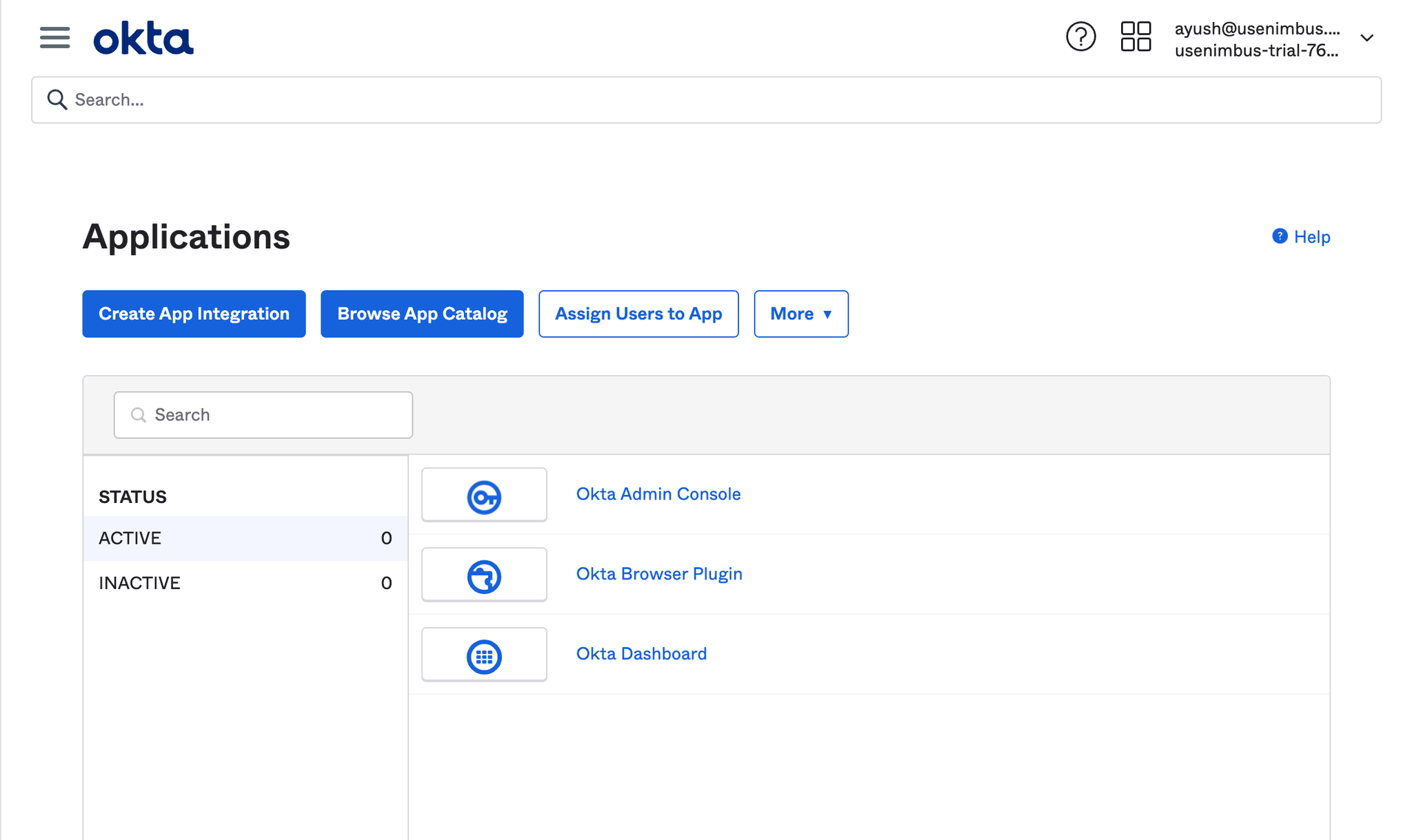
Task: Open the Okta Browser Plugin link
Action: (x=659, y=574)
